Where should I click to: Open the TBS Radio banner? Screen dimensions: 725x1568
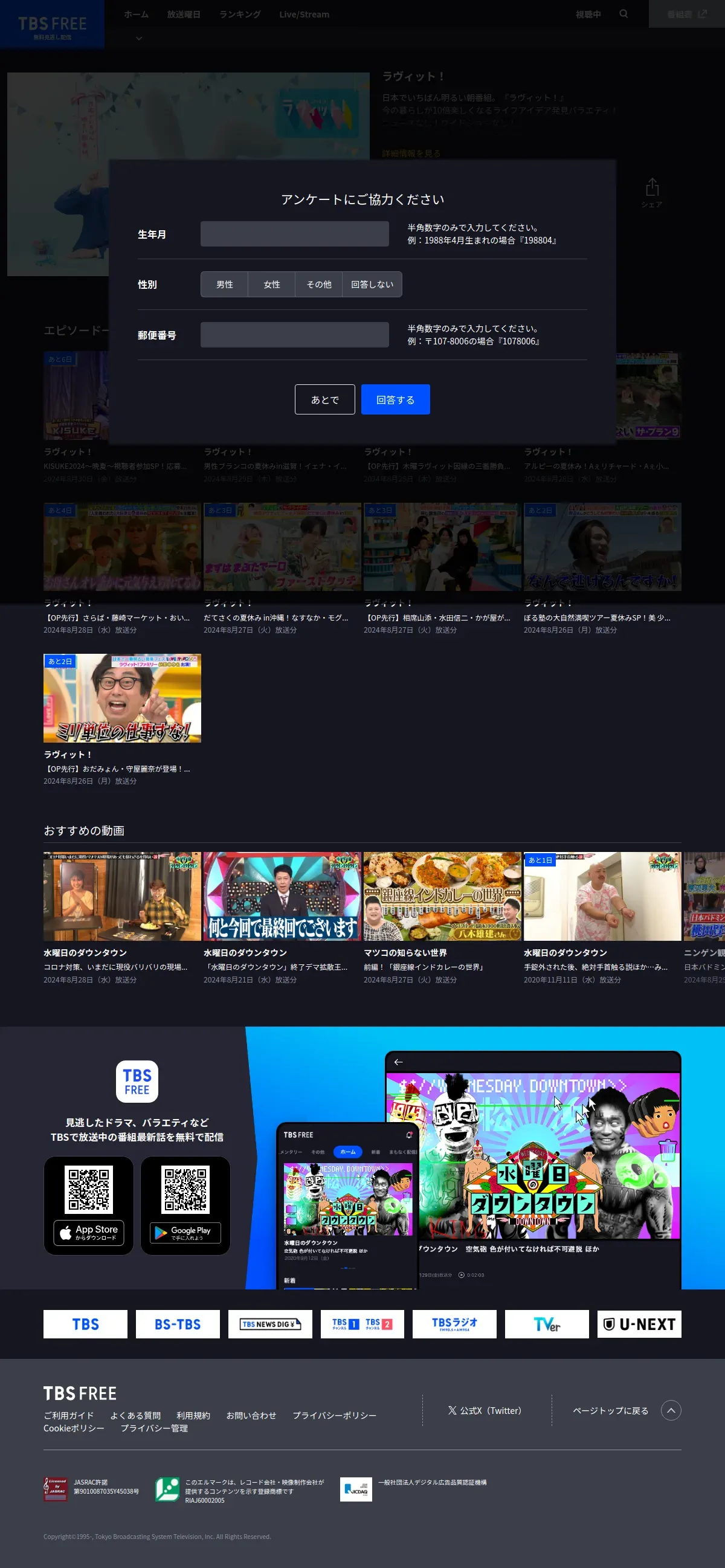click(x=455, y=1324)
